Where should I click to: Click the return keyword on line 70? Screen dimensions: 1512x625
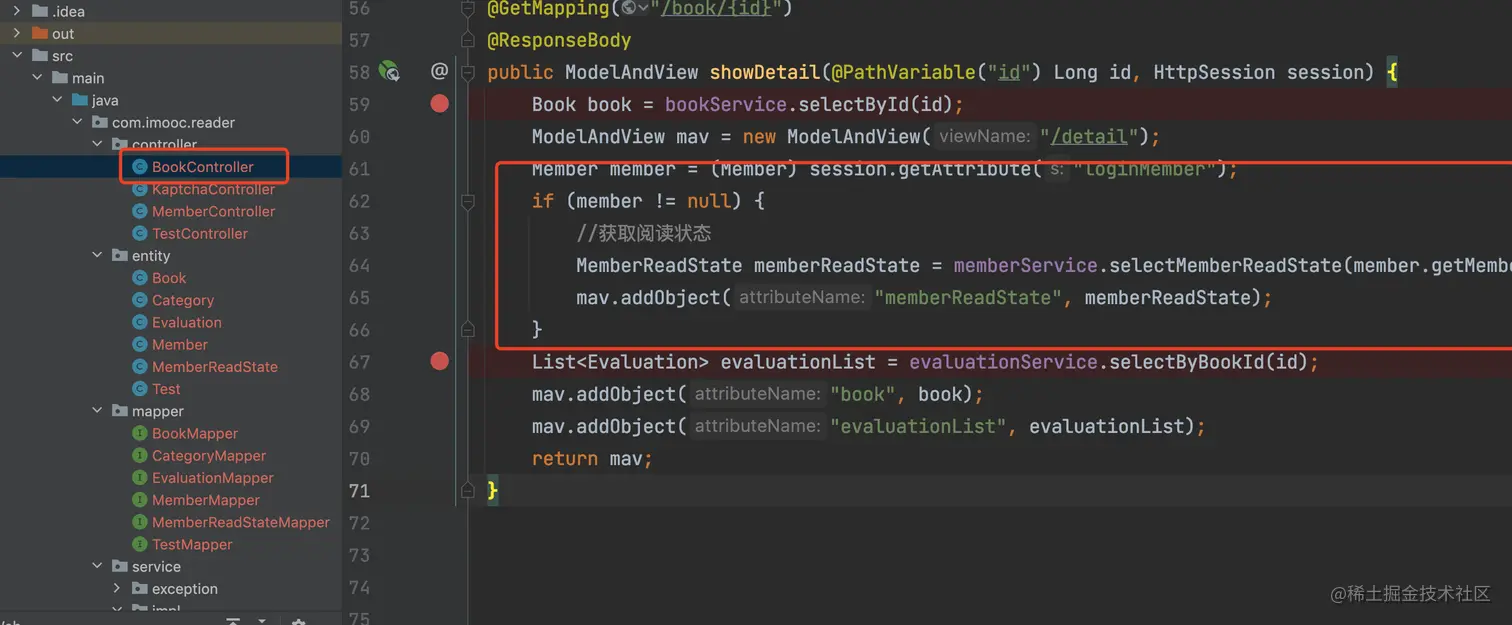[x=565, y=458]
